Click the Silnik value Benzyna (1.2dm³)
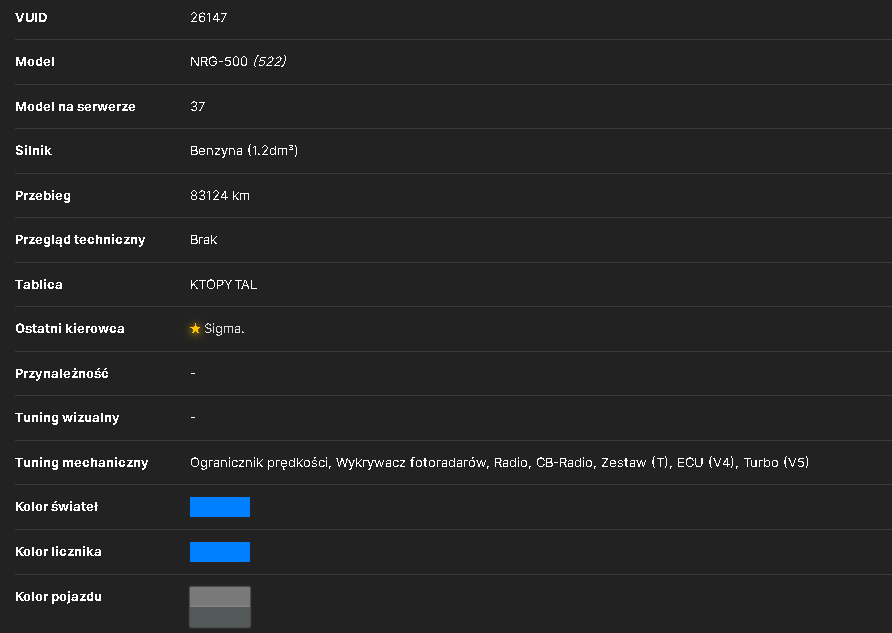892x633 pixels. point(244,151)
